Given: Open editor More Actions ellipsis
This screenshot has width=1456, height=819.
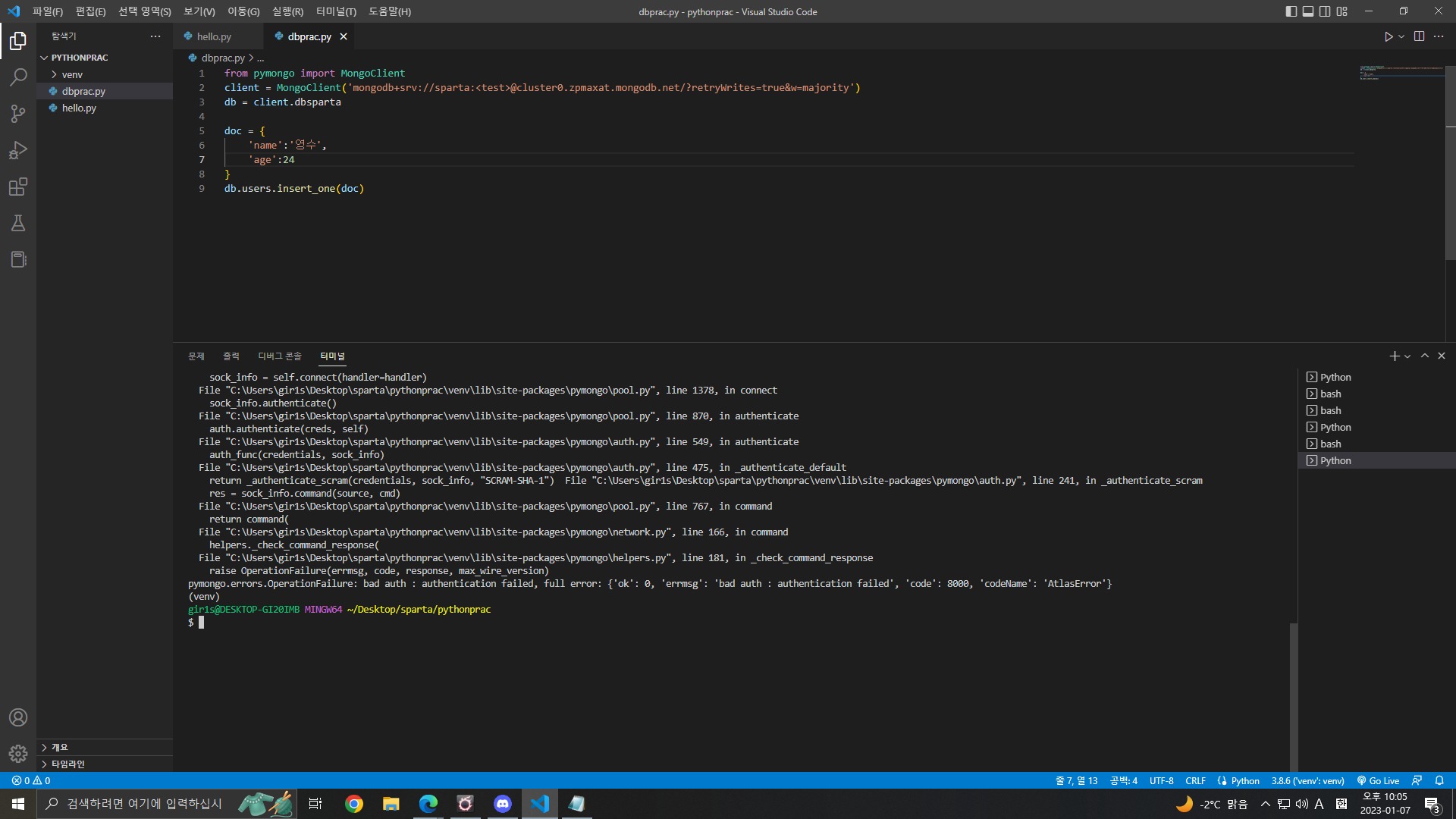Looking at the screenshot, I should pyautogui.click(x=1439, y=36).
